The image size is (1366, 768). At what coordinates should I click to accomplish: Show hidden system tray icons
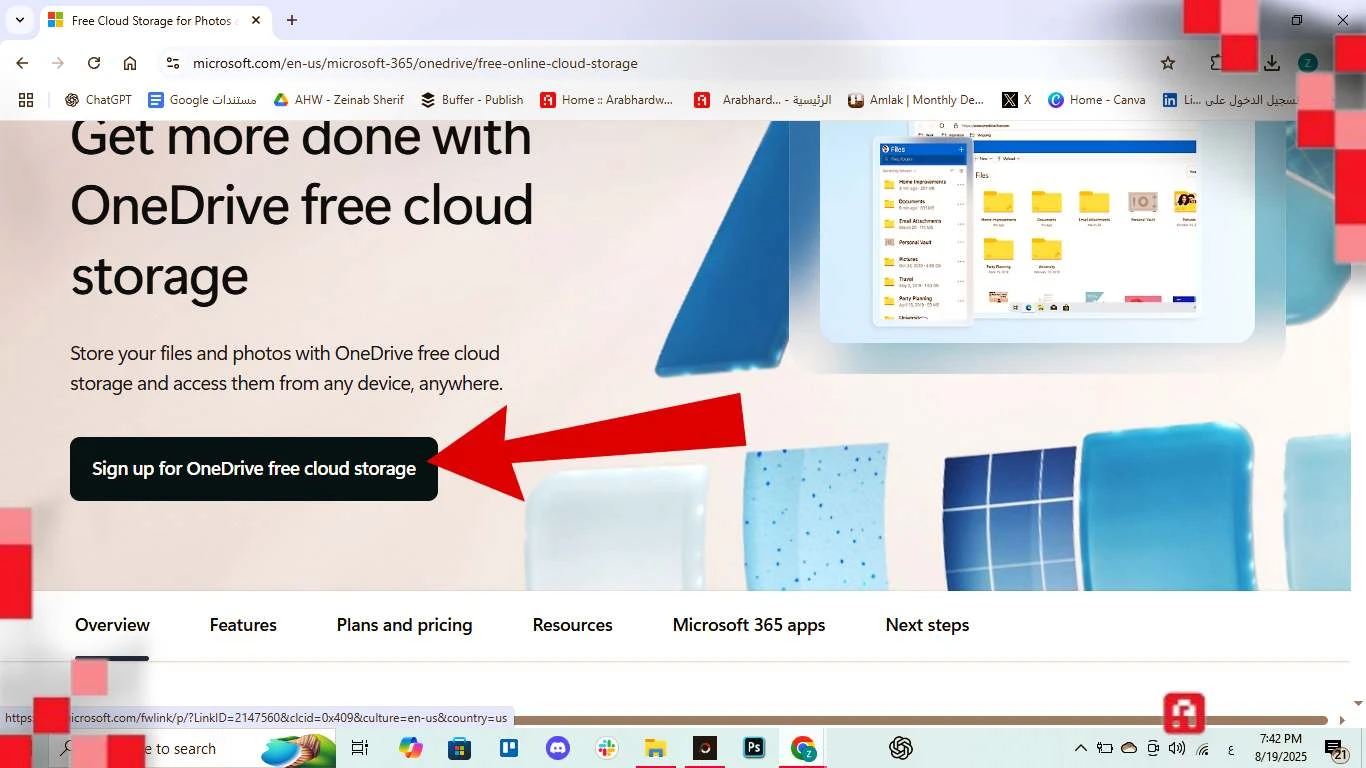[x=1080, y=748]
